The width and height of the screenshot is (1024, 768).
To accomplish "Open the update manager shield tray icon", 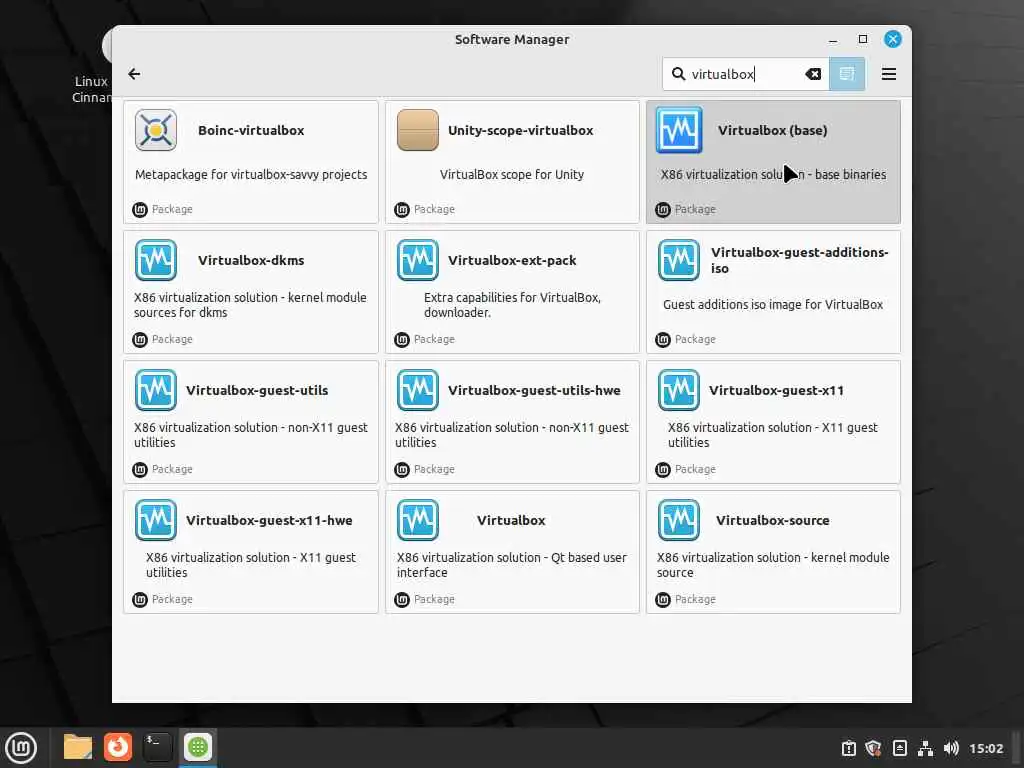I will (x=873, y=748).
